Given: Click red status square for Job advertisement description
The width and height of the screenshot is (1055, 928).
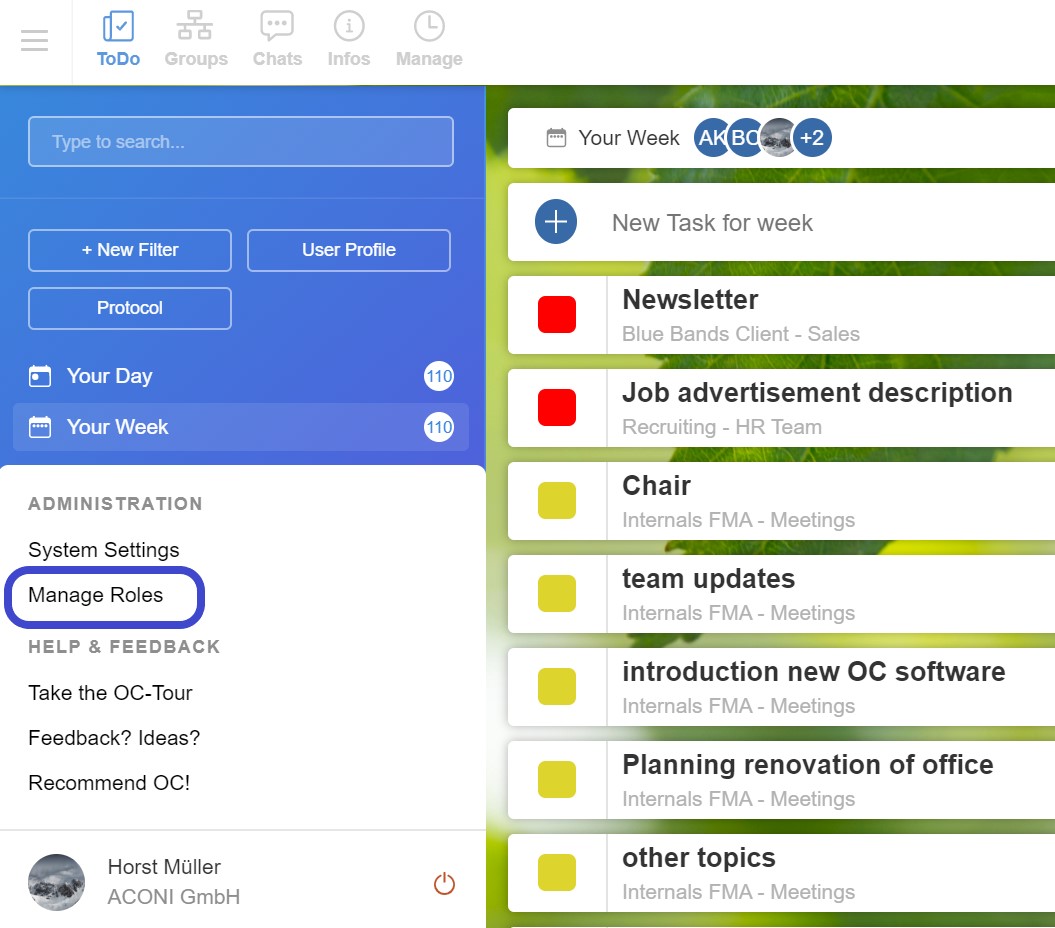Looking at the screenshot, I should click(557, 408).
